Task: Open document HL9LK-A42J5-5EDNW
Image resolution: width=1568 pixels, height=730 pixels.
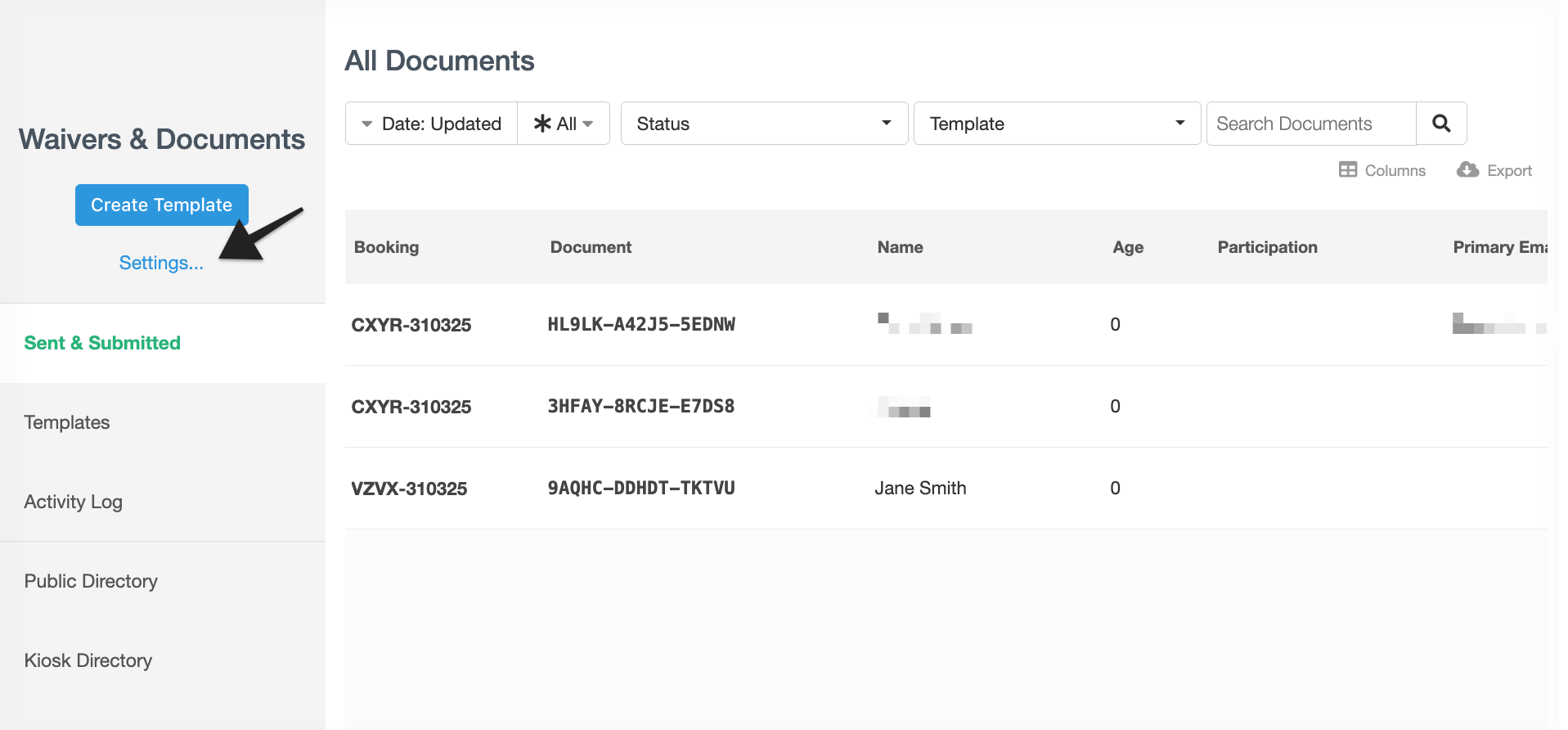Action: point(641,325)
